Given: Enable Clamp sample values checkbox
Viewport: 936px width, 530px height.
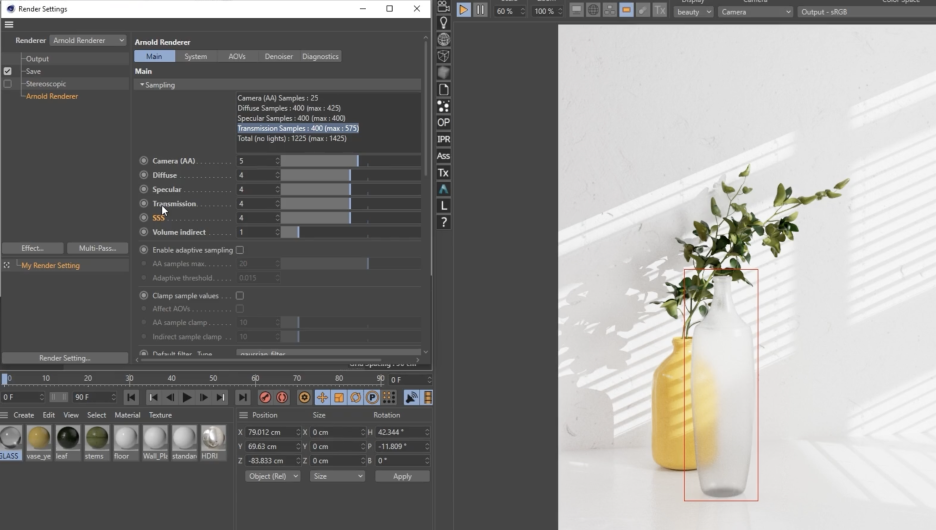Looking at the screenshot, I should coord(240,295).
